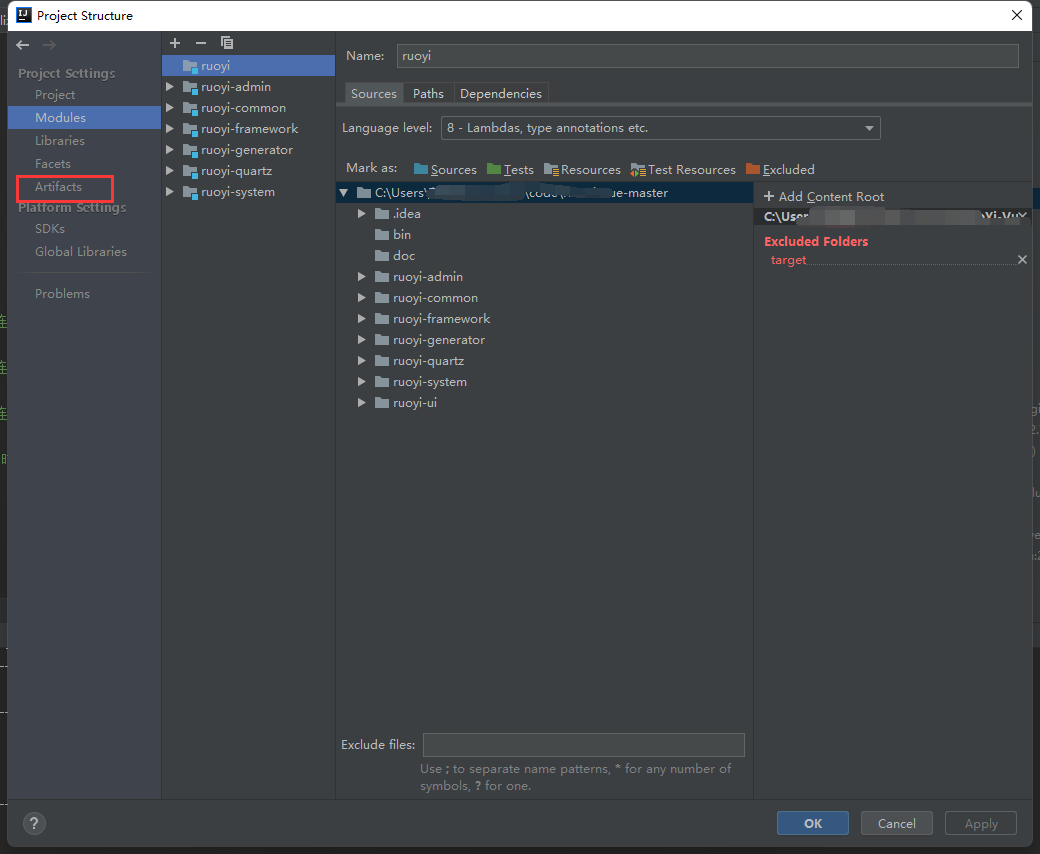
Task: Collapse the content root folder tree
Action: (344, 193)
